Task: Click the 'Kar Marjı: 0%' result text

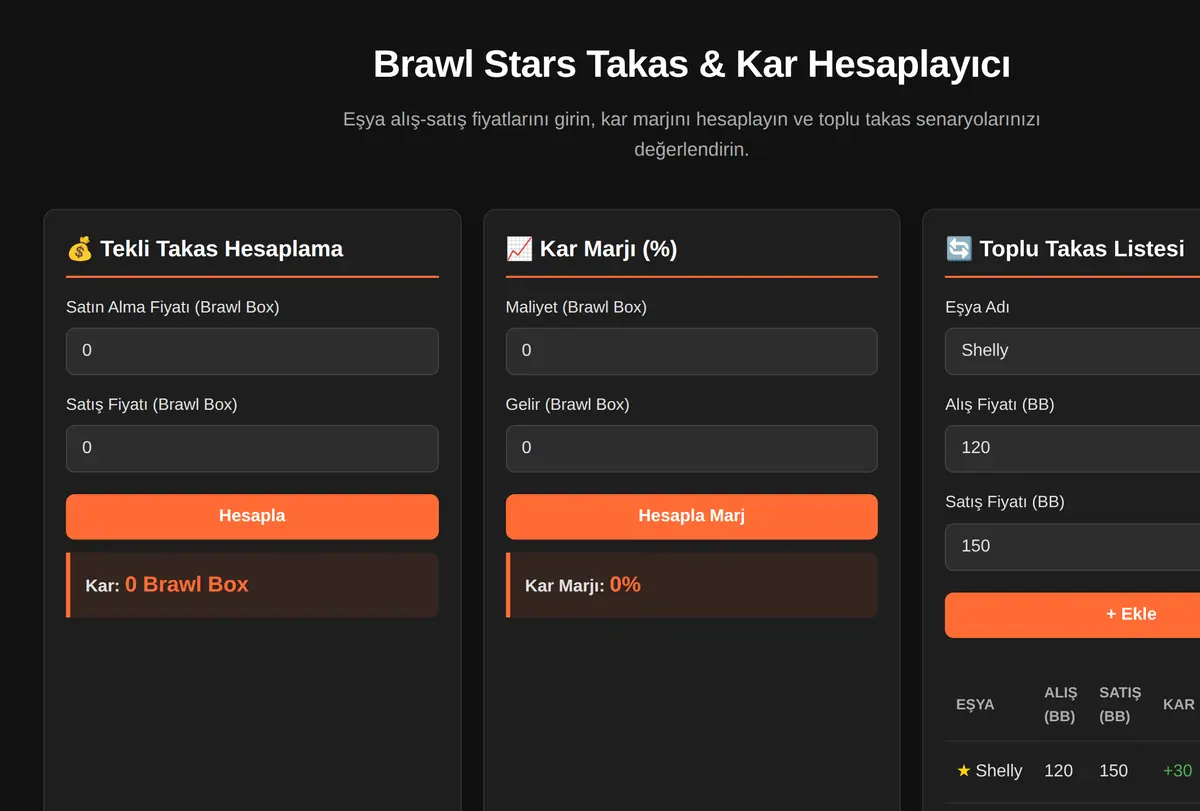Action: 583,585
